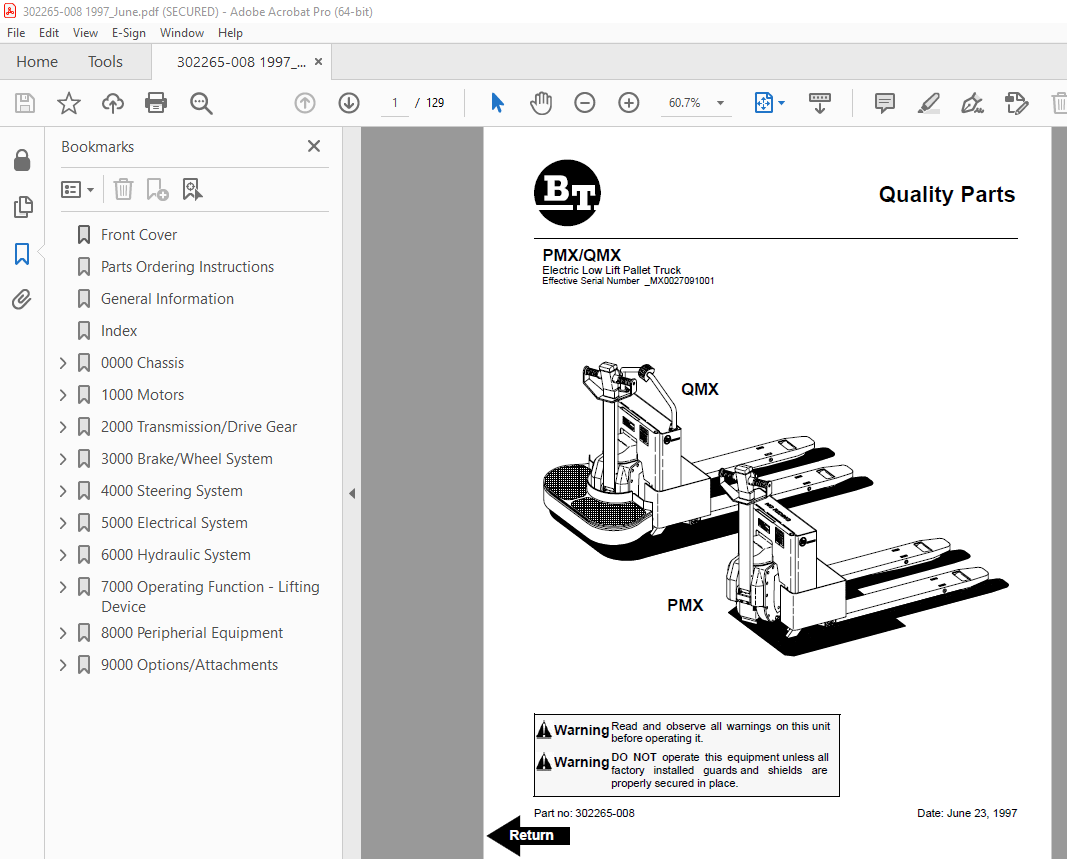Expand 7000 Operating Function bookmark
Screen dimensions: 1067x859
click(63, 587)
